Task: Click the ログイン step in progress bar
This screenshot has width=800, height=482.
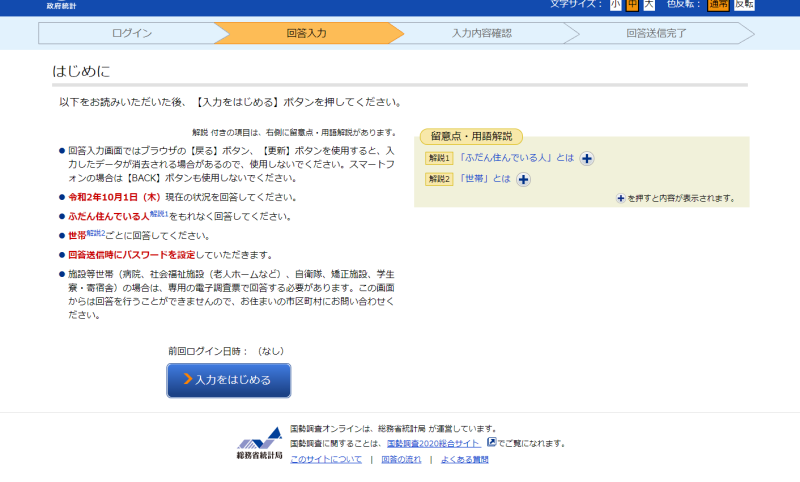Action: (132, 33)
